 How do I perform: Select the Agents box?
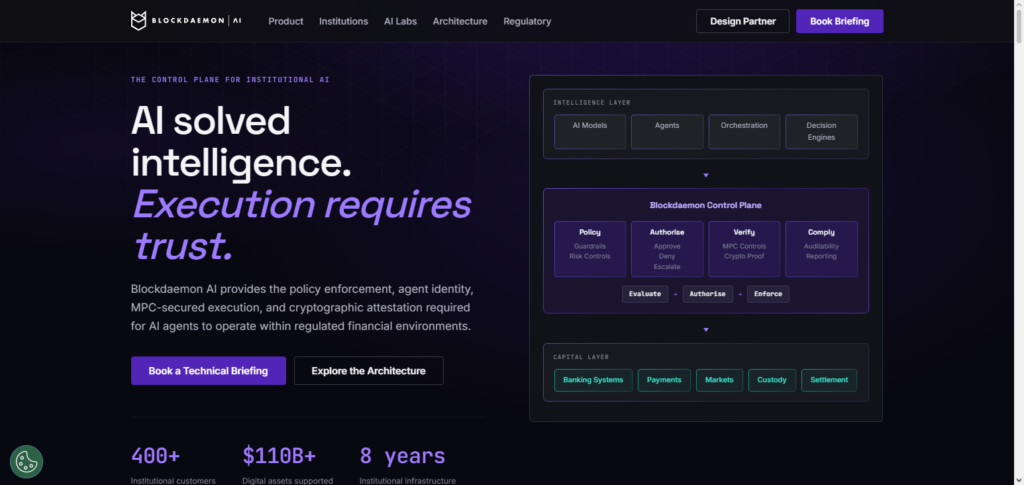pos(667,132)
